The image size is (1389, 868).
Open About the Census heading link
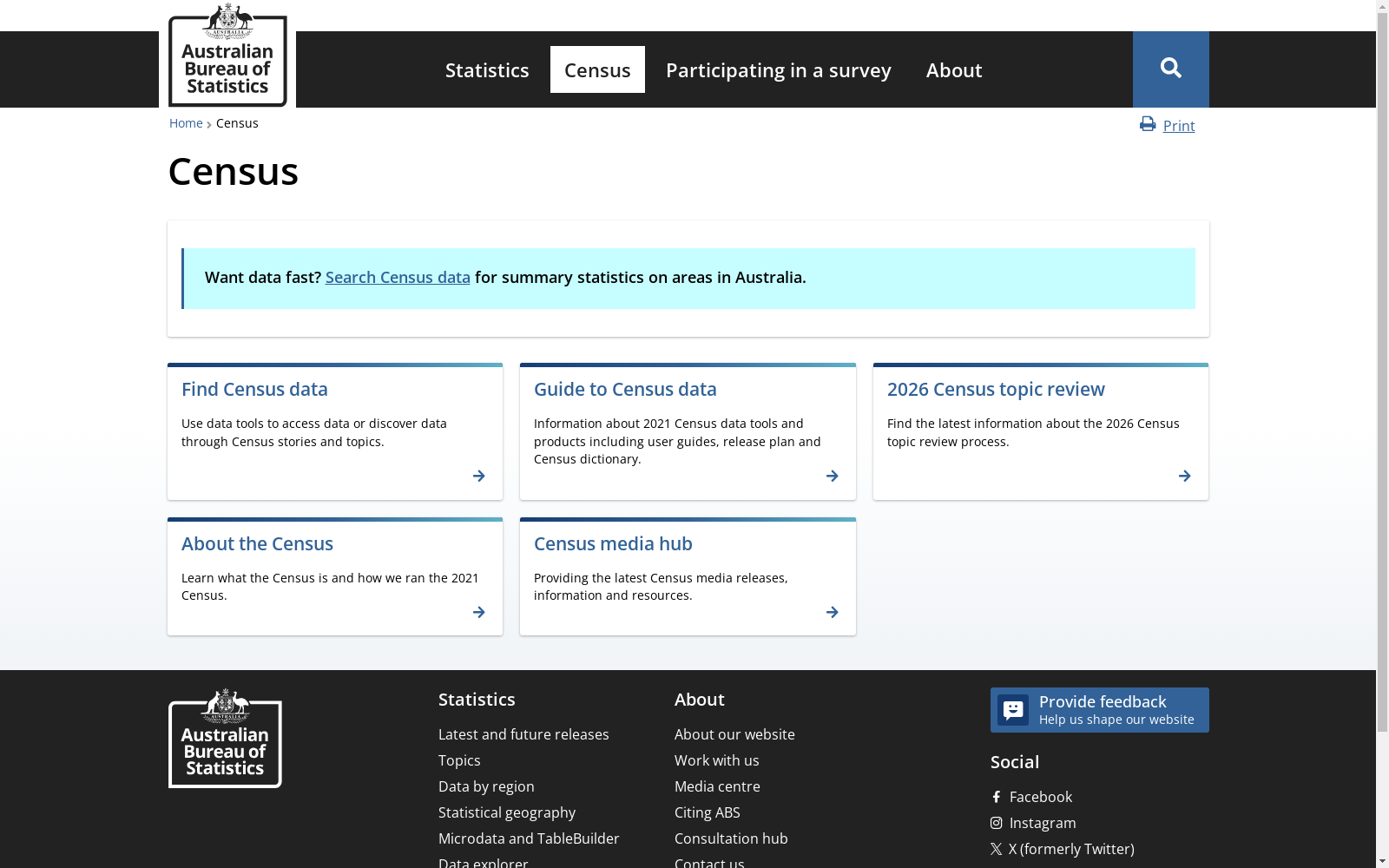(x=257, y=543)
